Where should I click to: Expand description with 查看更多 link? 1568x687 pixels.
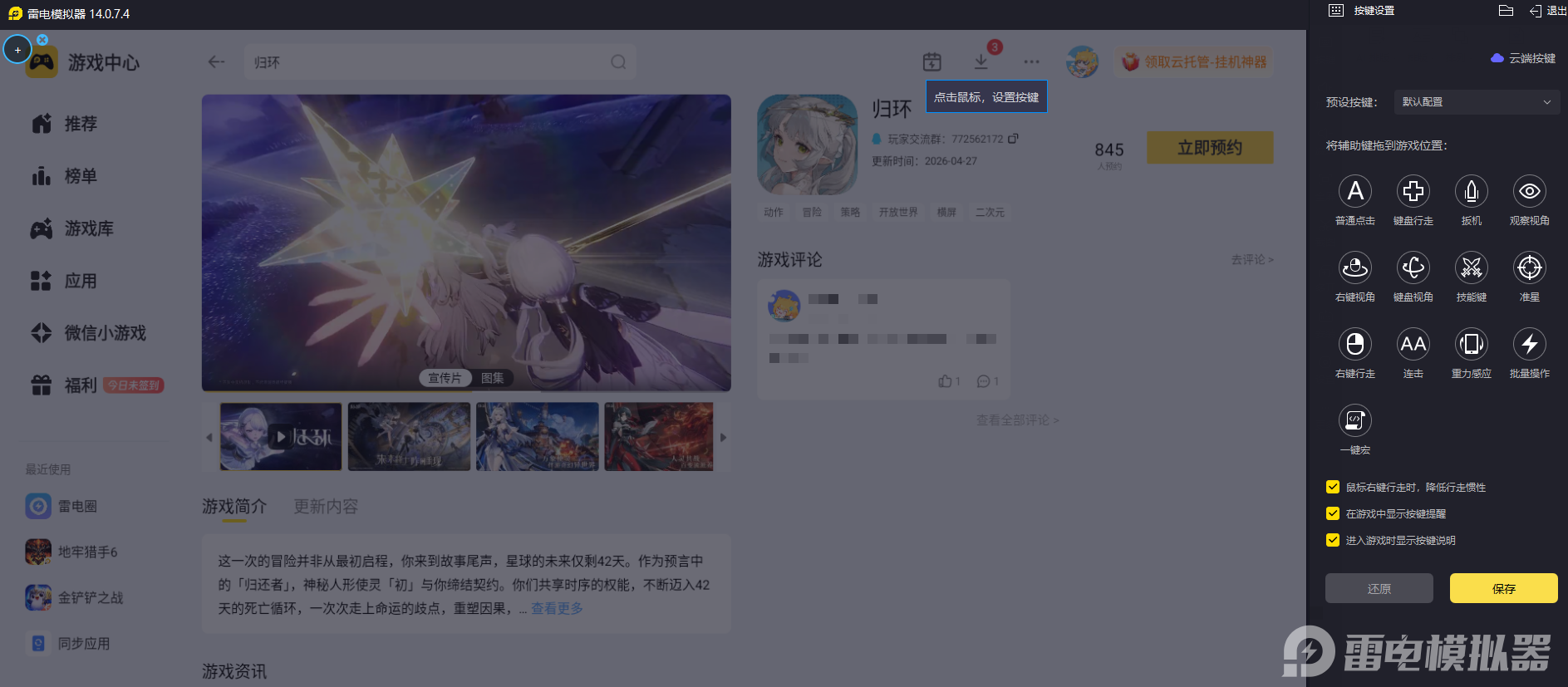[x=557, y=609]
